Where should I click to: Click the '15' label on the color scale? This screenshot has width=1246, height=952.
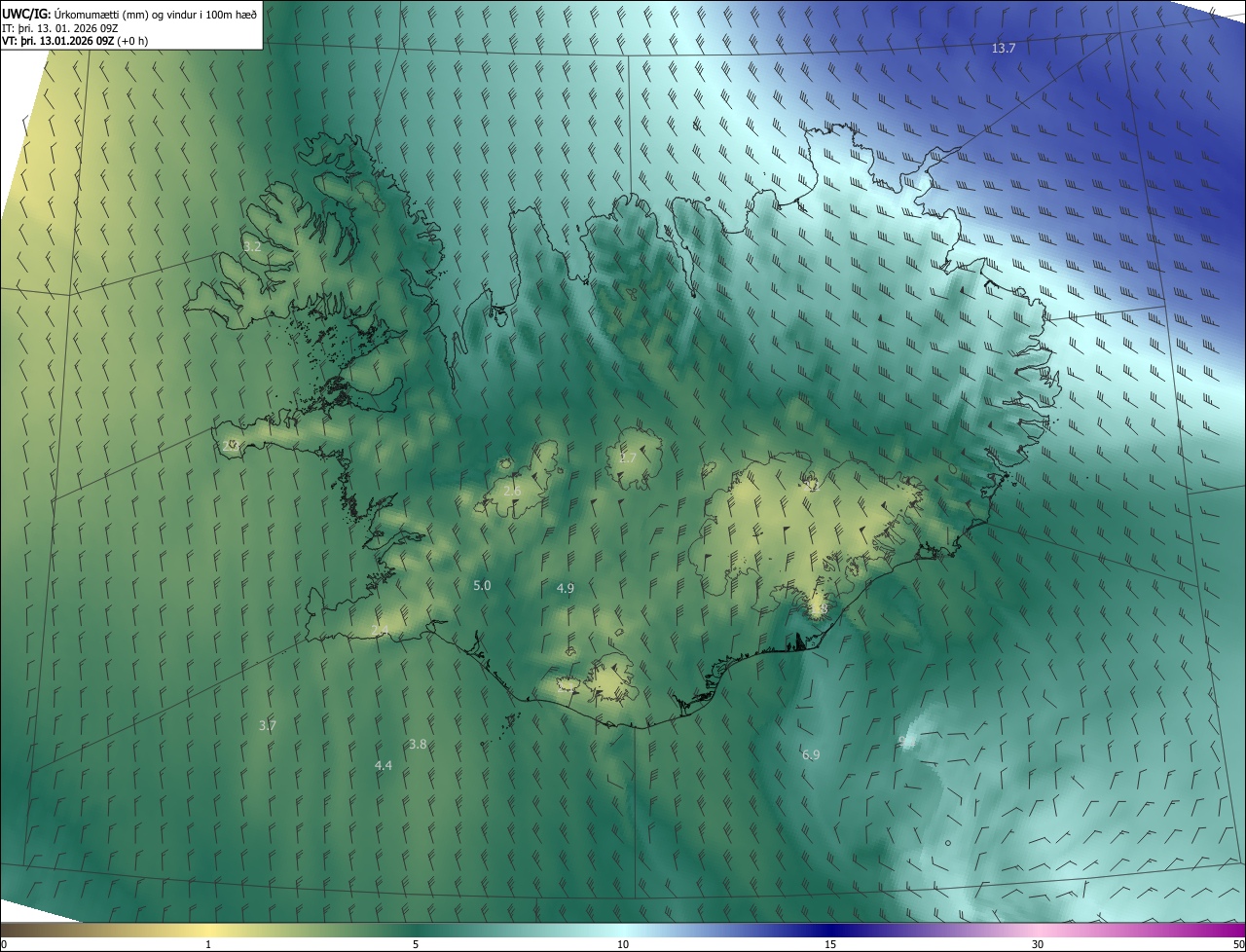(830, 945)
